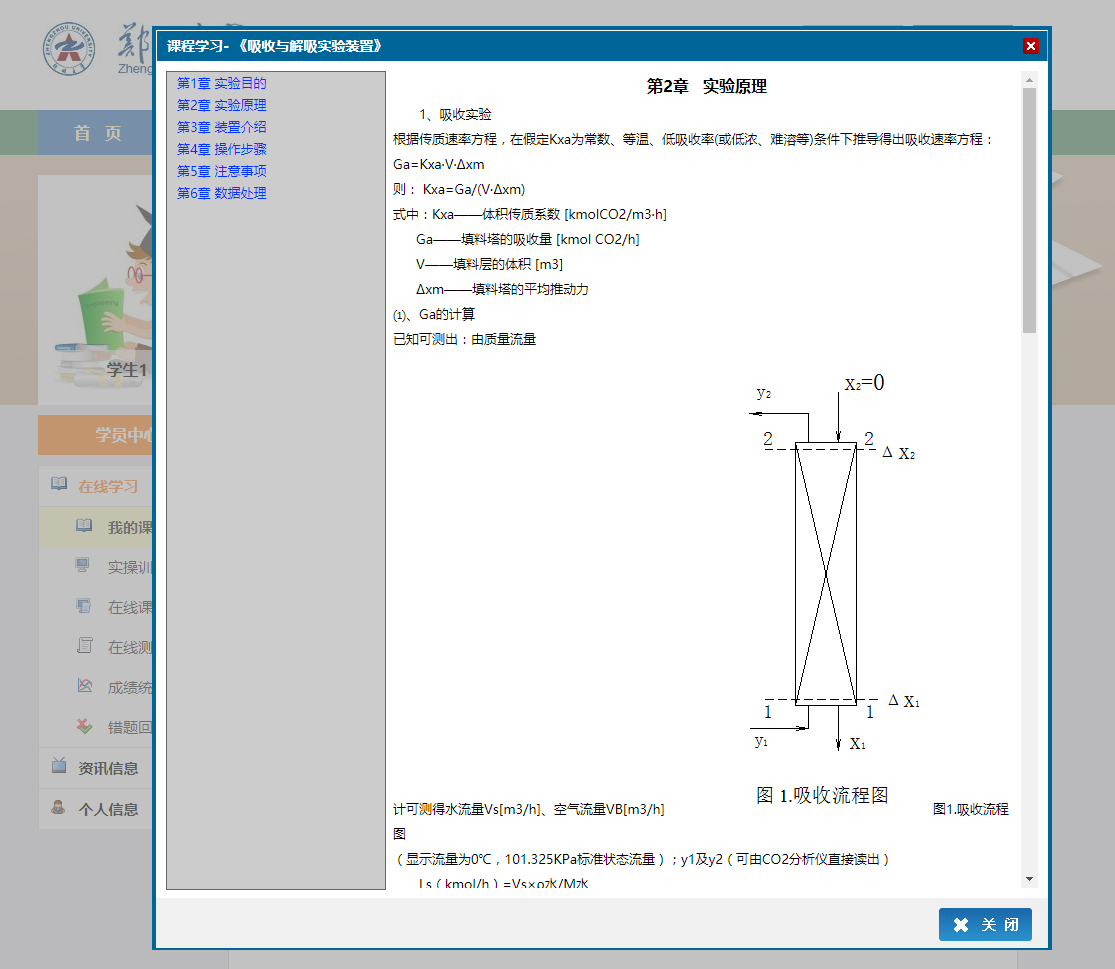Click the 我的课 book icon in sidebar

tap(84, 526)
